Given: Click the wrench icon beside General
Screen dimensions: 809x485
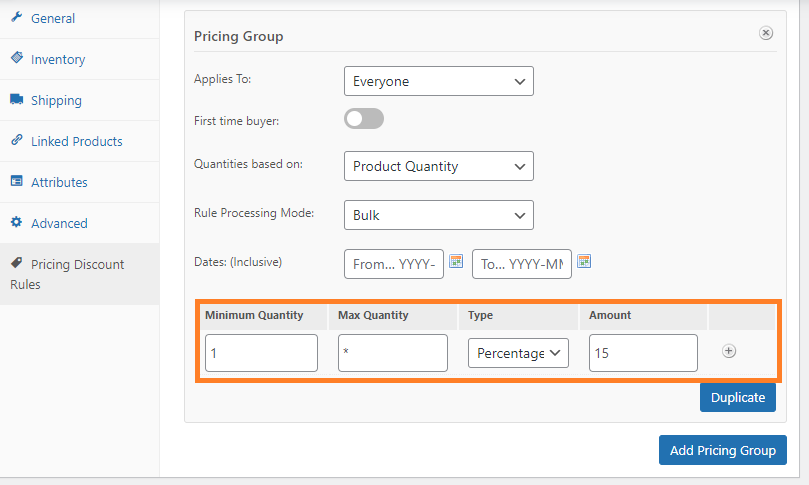Looking at the screenshot, I should click(17, 18).
